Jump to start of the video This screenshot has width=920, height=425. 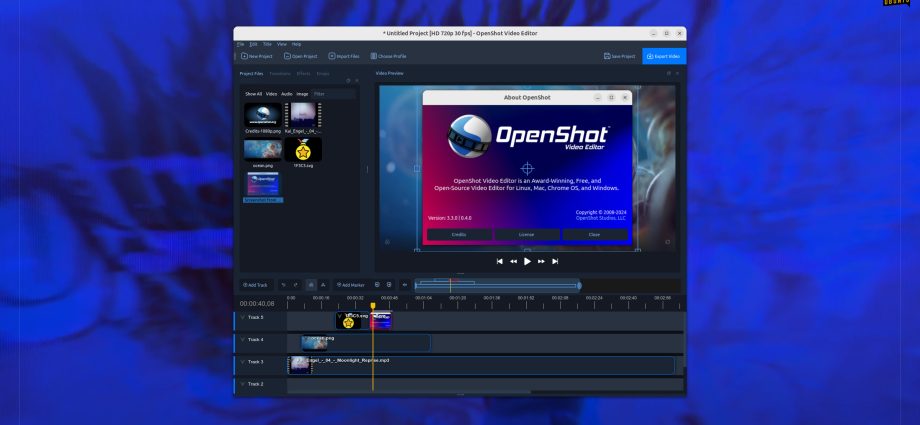(x=499, y=261)
